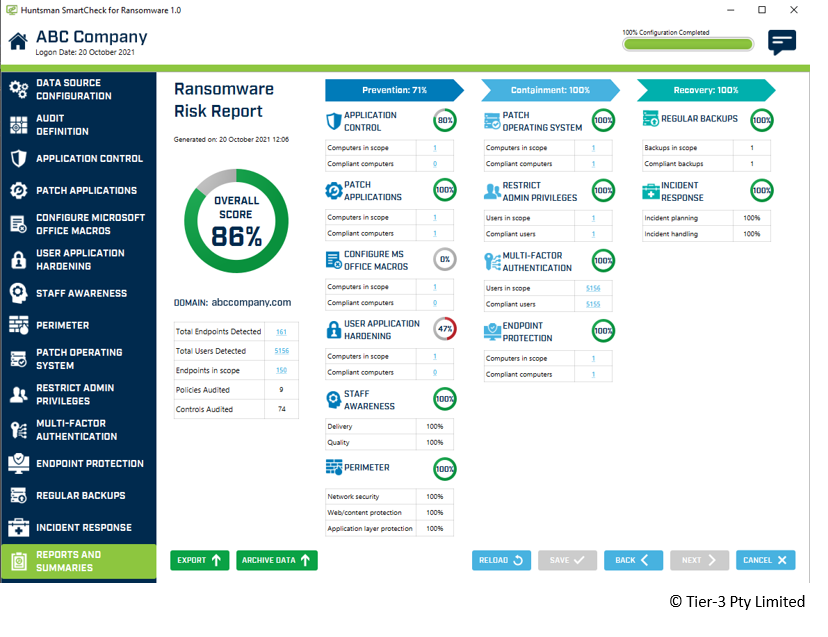Open Data Source Configuration menu item
The height and width of the screenshot is (637, 828).
(x=79, y=89)
